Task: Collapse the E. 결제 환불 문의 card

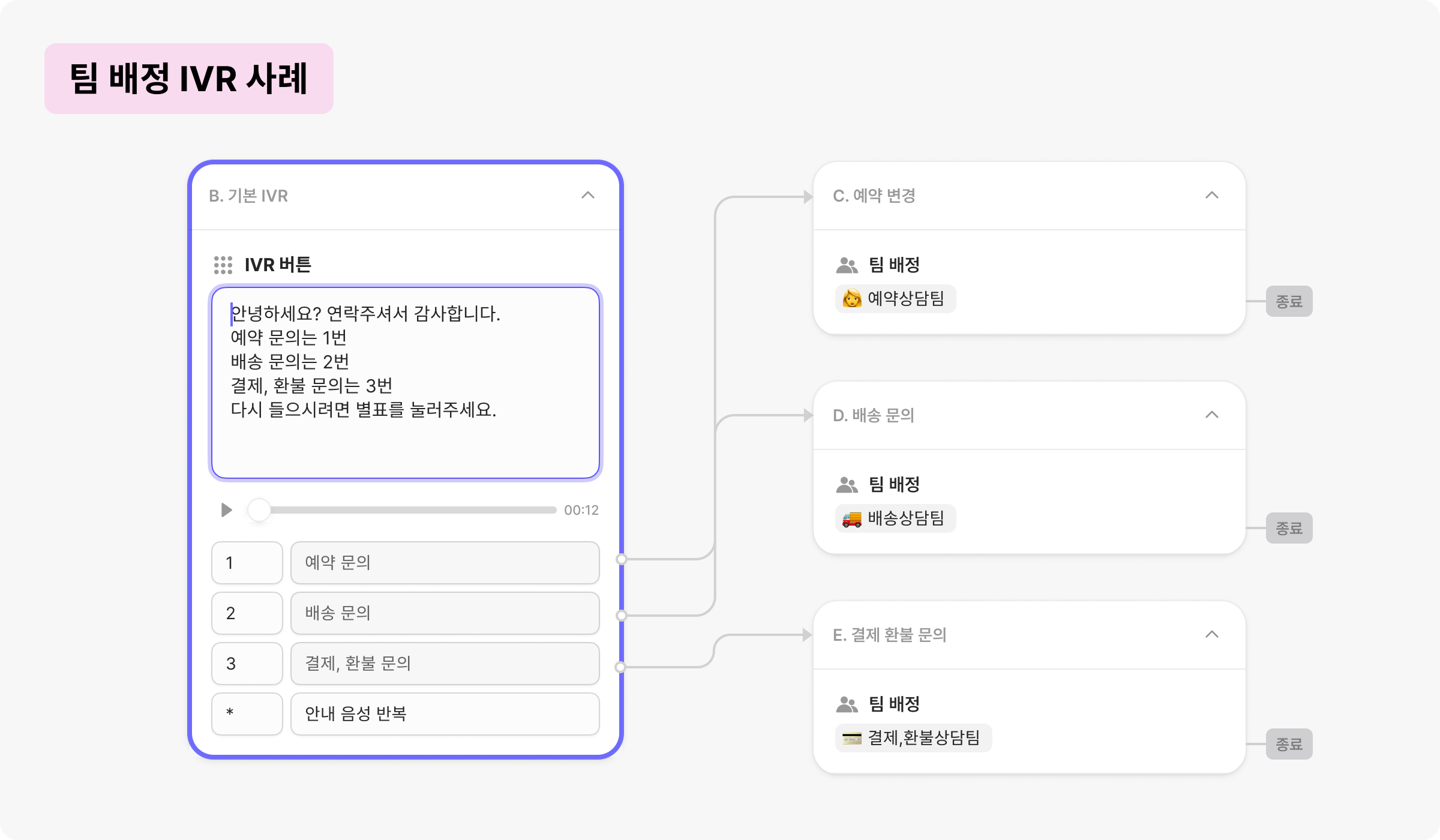Action: pos(1212,634)
